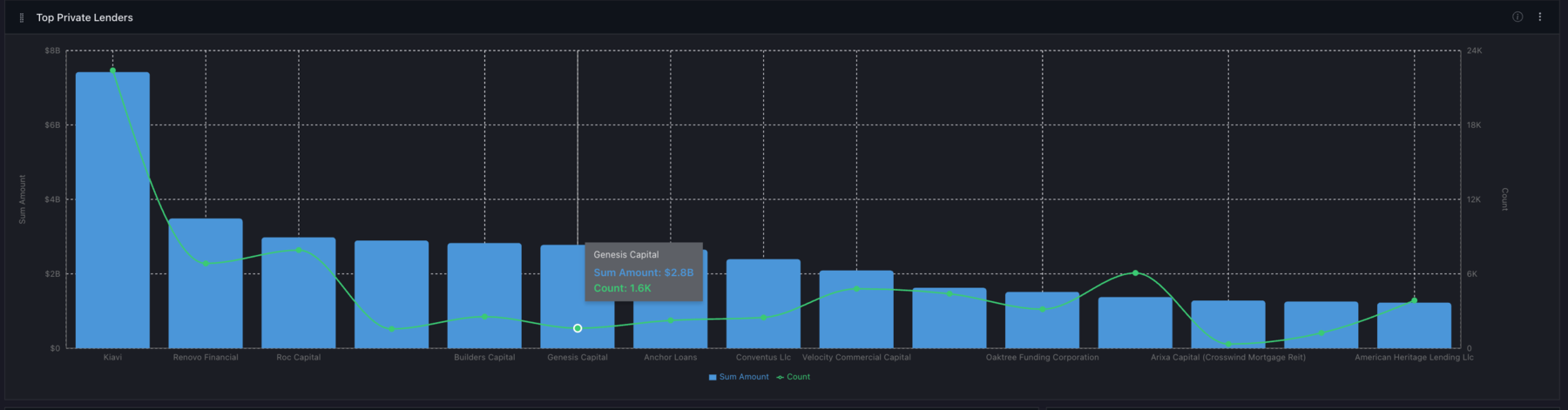Click the count point on Renovo Financial bar
Screen dimensions: 1568x410
click(206, 263)
